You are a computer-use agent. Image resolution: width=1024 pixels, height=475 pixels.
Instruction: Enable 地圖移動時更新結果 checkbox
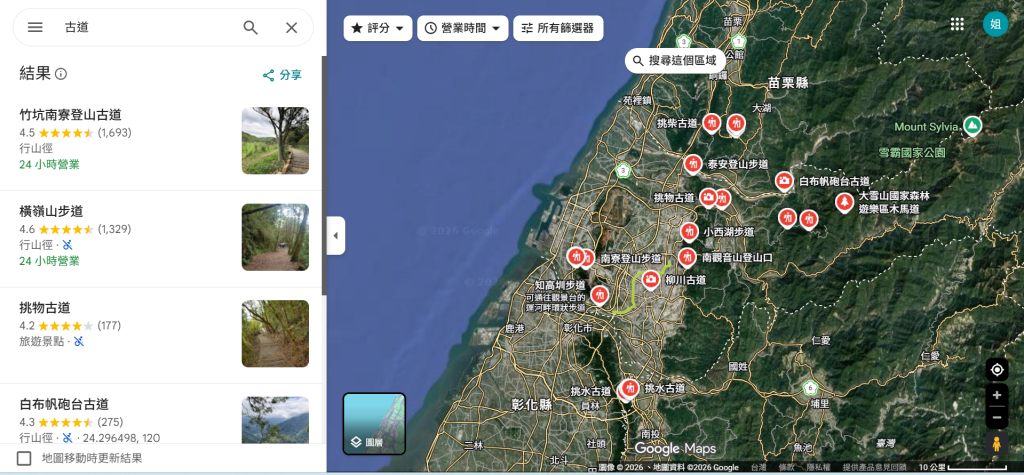(x=24, y=458)
